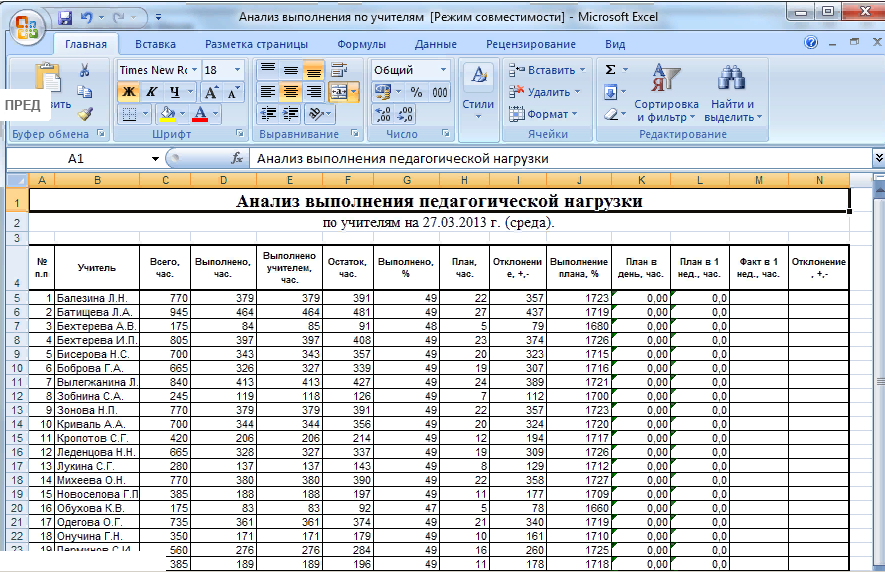Open the number format dropdown 'Общий'
The width and height of the screenshot is (885, 572).
tap(443, 70)
